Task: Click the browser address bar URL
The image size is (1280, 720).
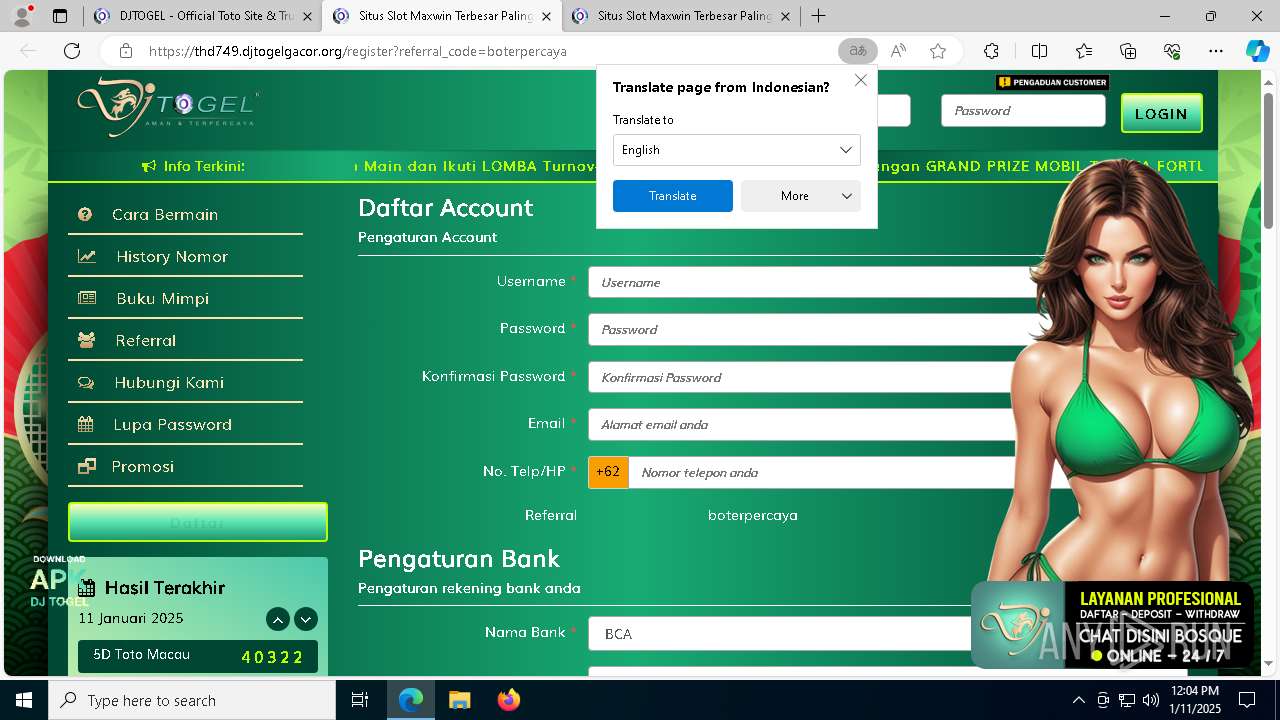Action: pyautogui.click(x=358, y=51)
